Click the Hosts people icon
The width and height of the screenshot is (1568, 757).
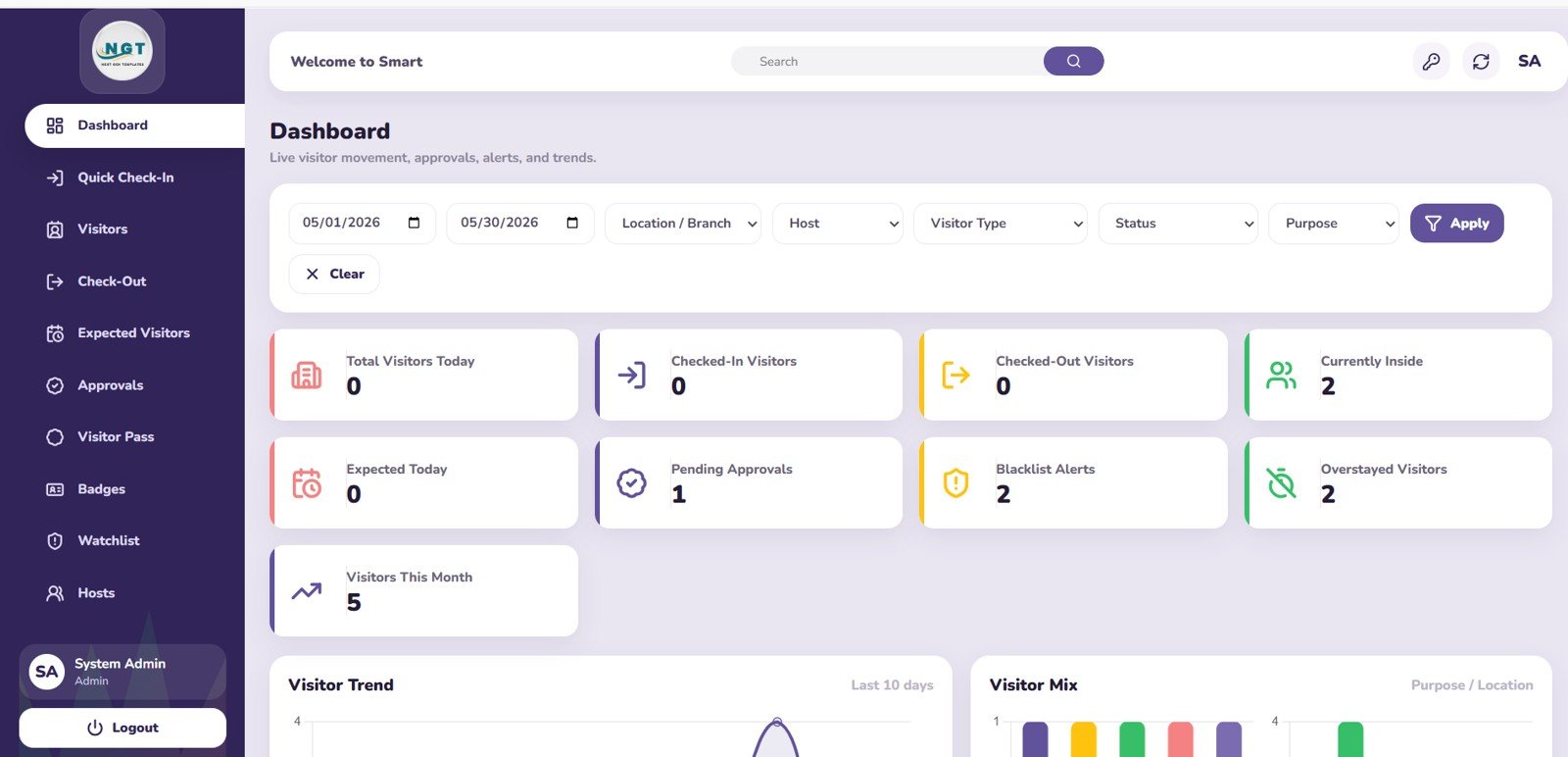click(x=55, y=593)
